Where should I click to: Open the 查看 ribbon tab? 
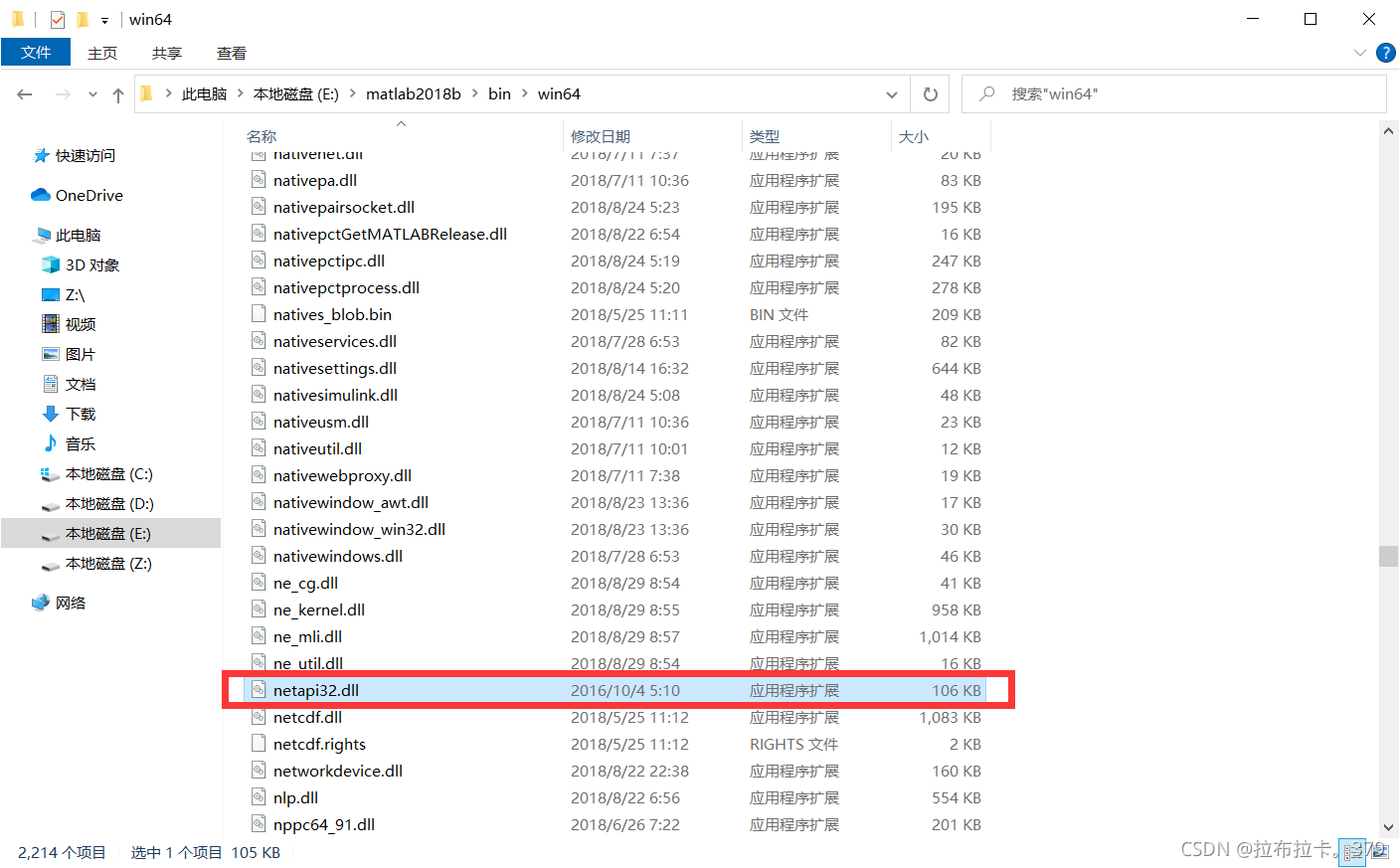tap(232, 53)
